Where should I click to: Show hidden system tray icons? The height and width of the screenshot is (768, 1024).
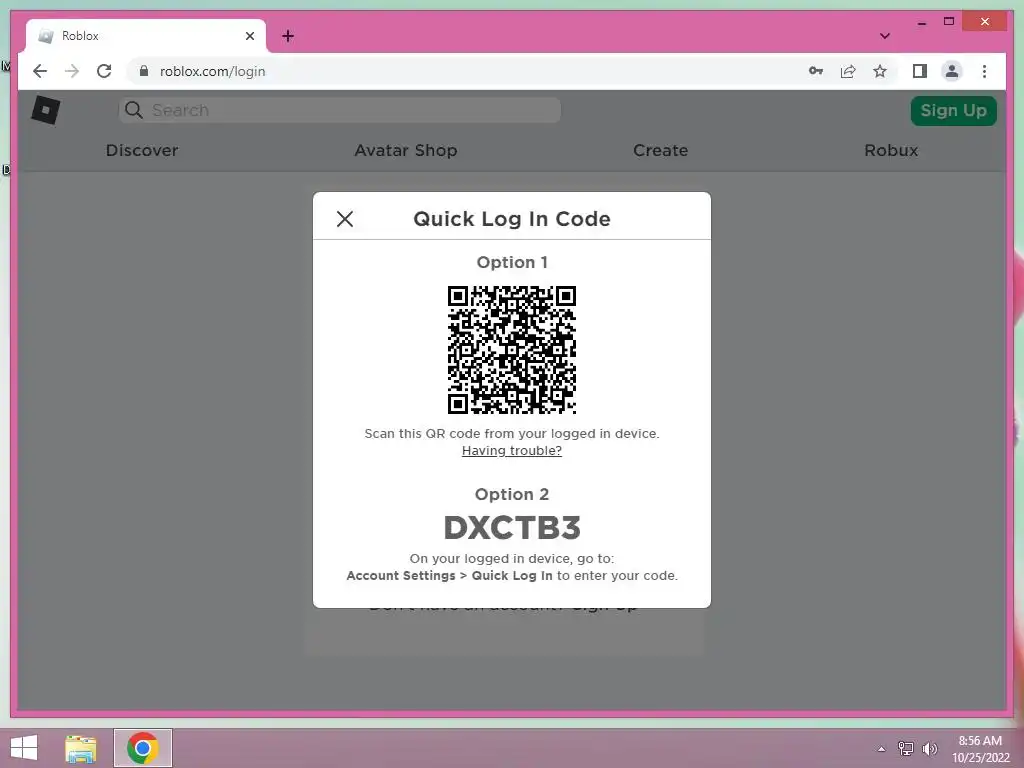[881, 749]
